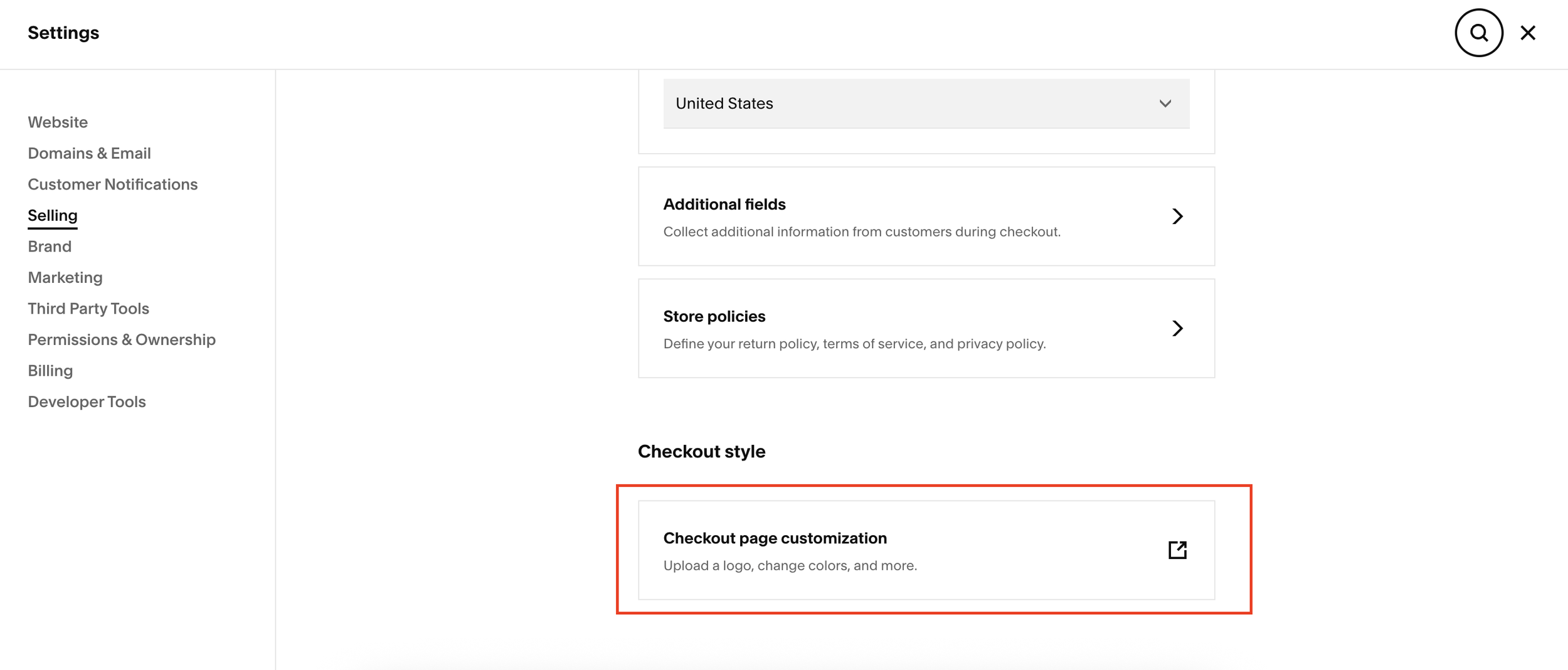Open Marketing settings
The width and height of the screenshot is (1568, 670).
pos(65,277)
